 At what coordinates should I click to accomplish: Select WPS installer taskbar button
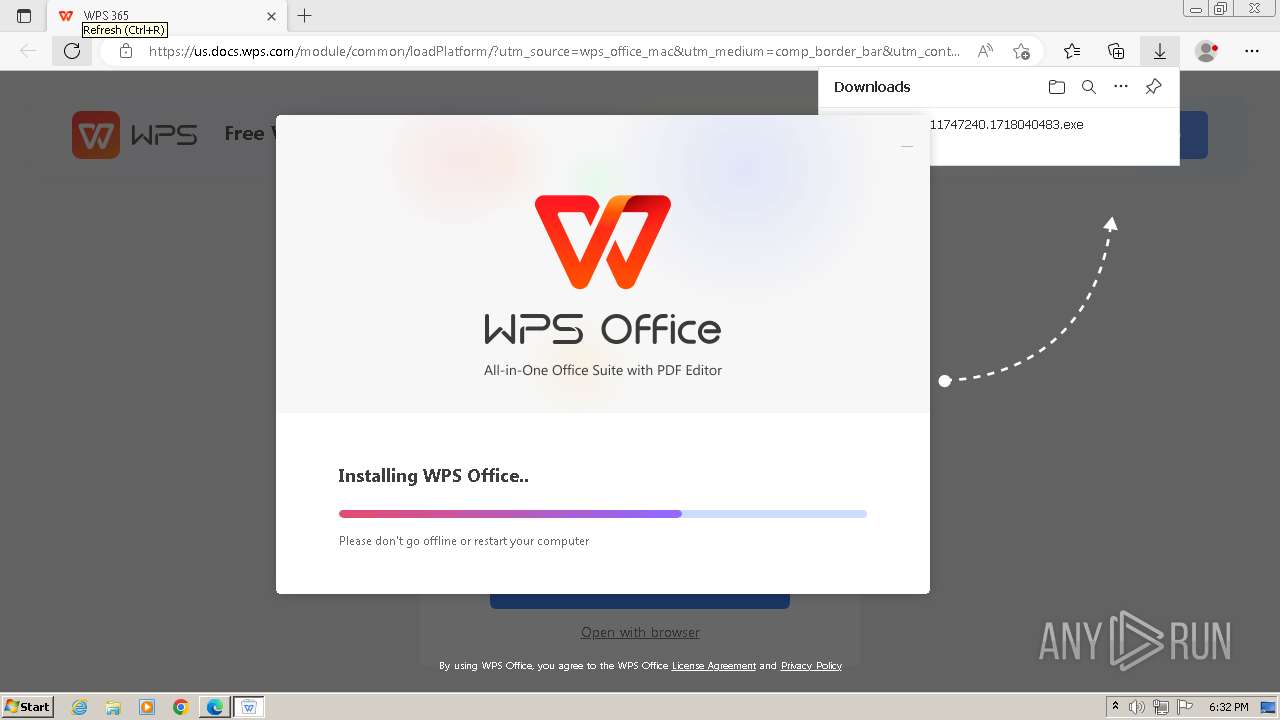[249, 707]
